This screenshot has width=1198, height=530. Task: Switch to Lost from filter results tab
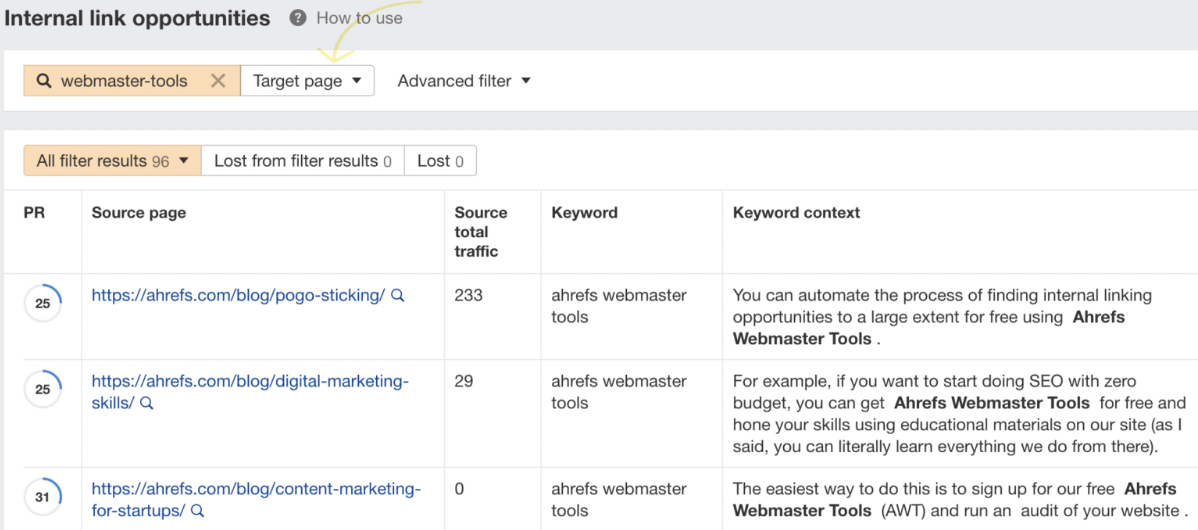point(302,161)
